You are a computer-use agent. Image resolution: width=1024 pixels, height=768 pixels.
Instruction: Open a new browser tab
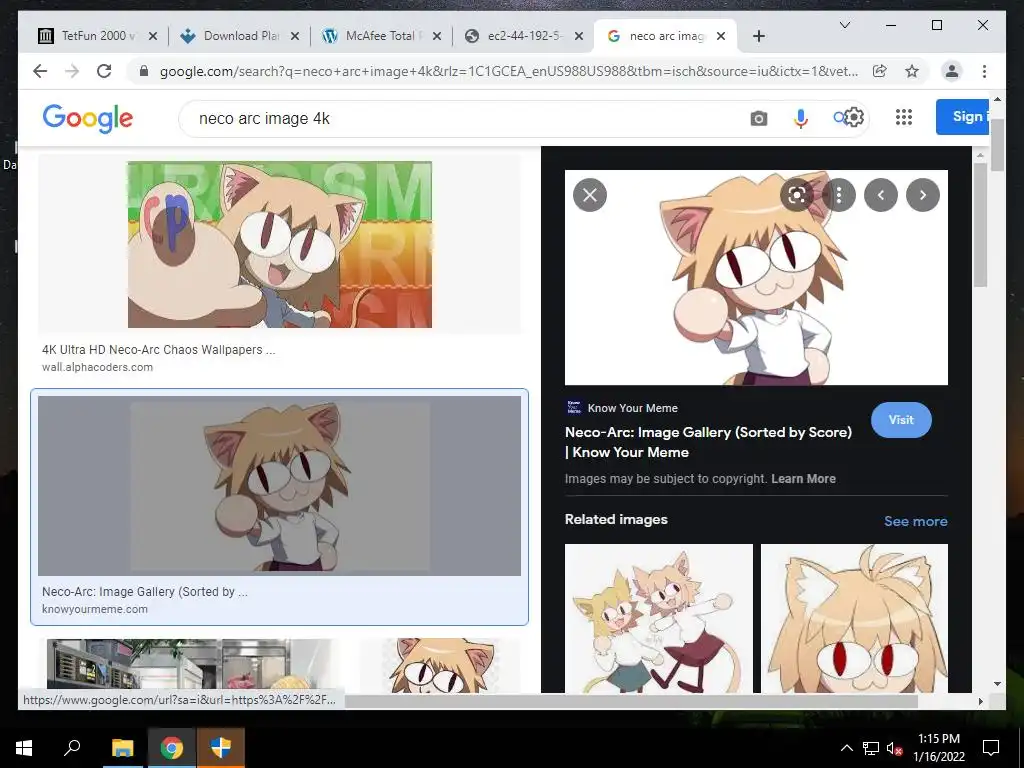758,36
